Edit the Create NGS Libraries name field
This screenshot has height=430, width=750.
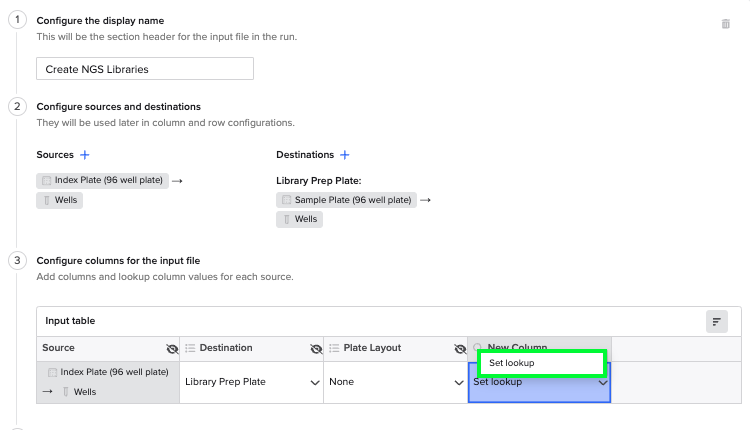pyautogui.click(x=145, y=69)
